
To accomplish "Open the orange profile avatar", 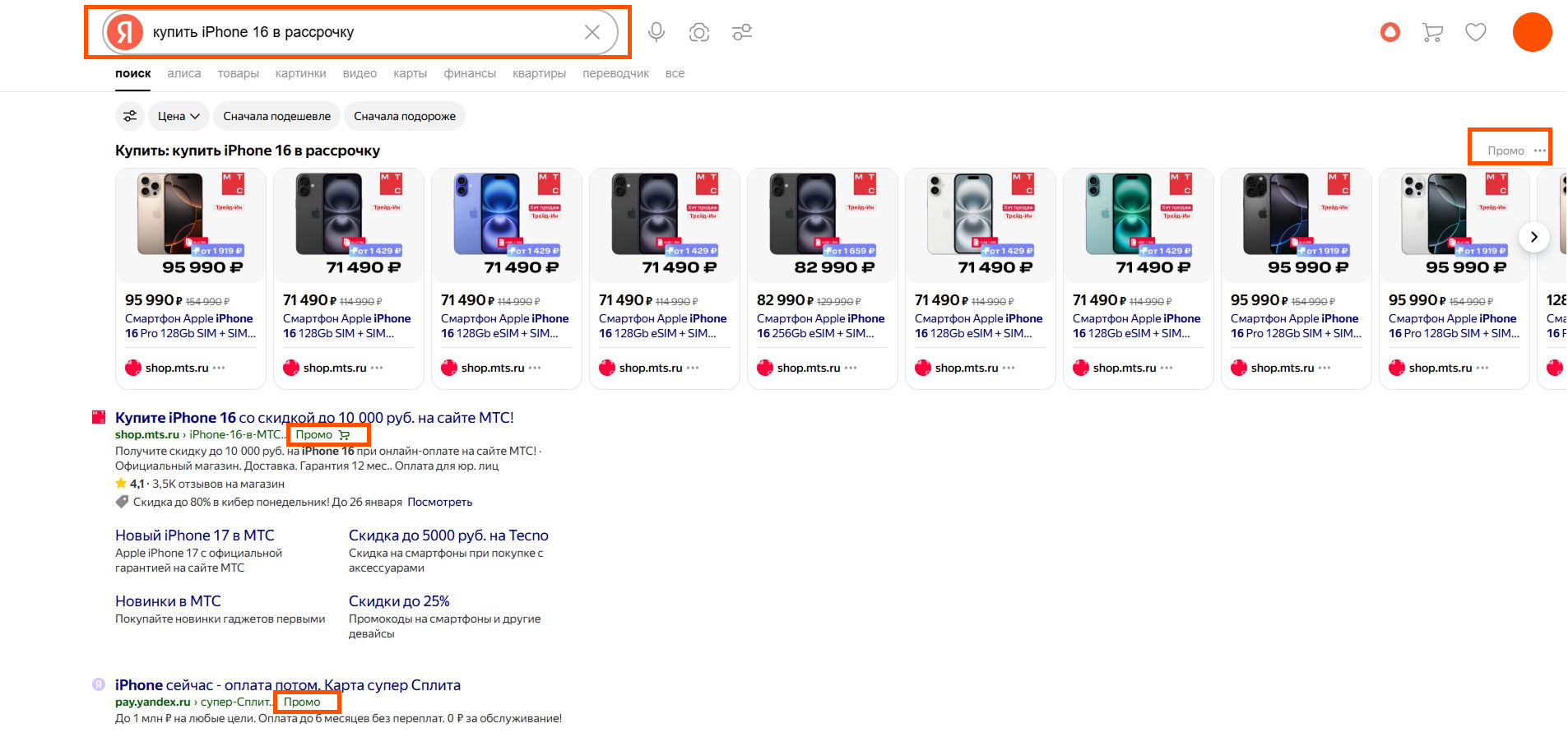I will coord(1533,32).
